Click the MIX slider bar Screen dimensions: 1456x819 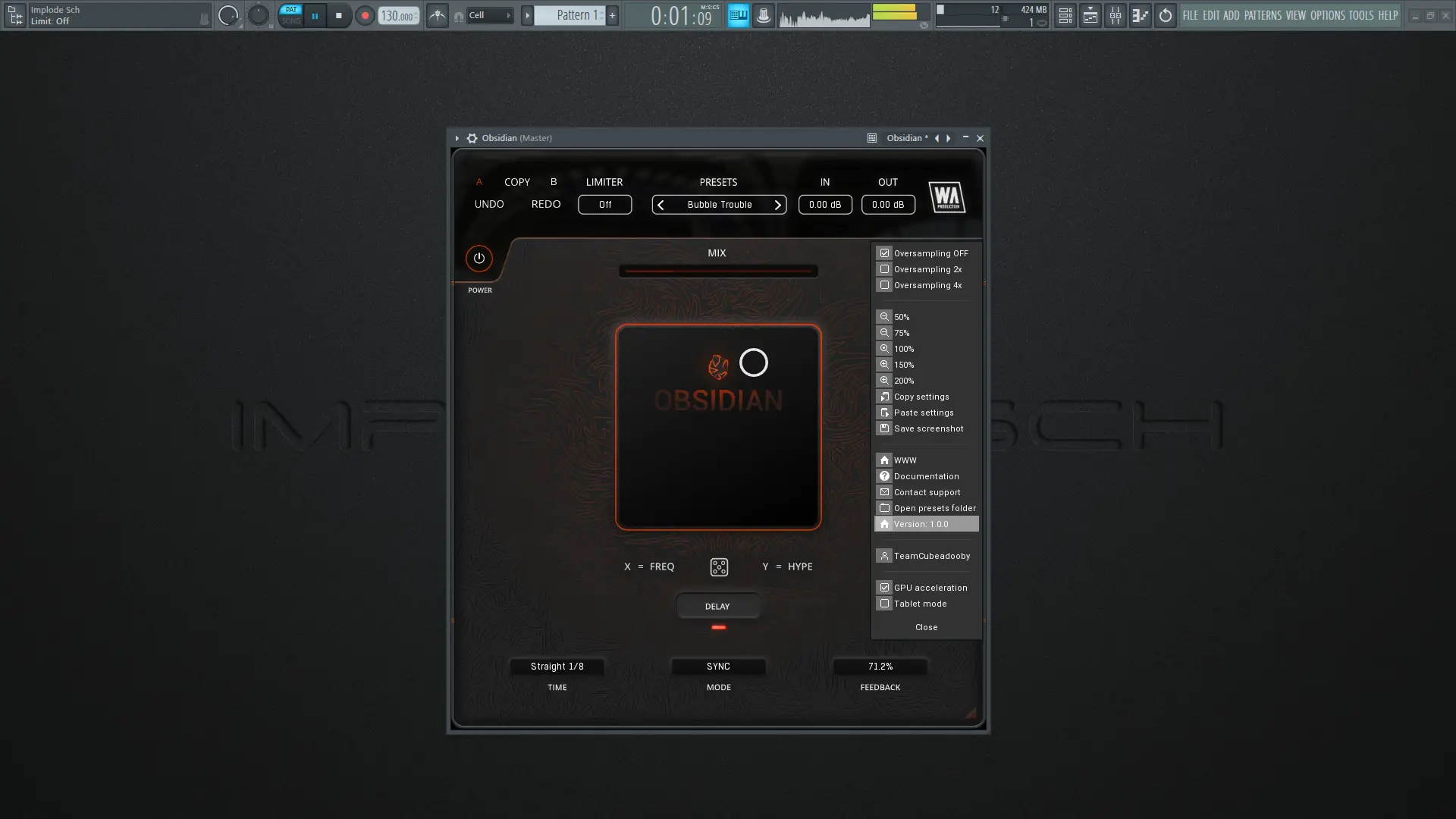(x=717, y=271)
